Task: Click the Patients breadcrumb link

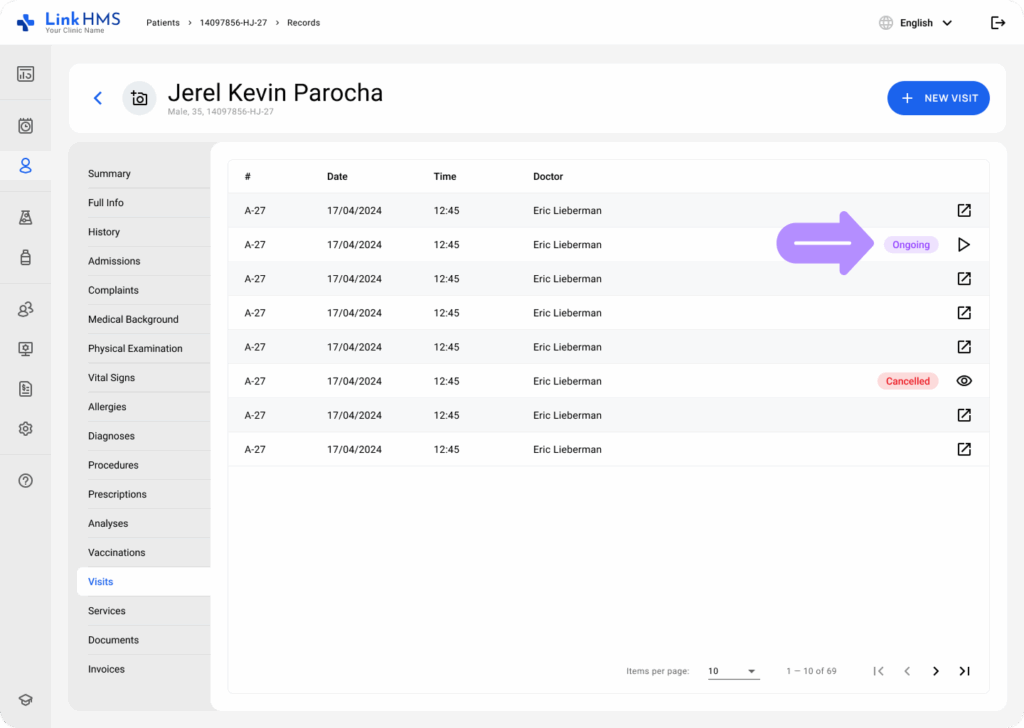Action: click(x=164, y=23)
